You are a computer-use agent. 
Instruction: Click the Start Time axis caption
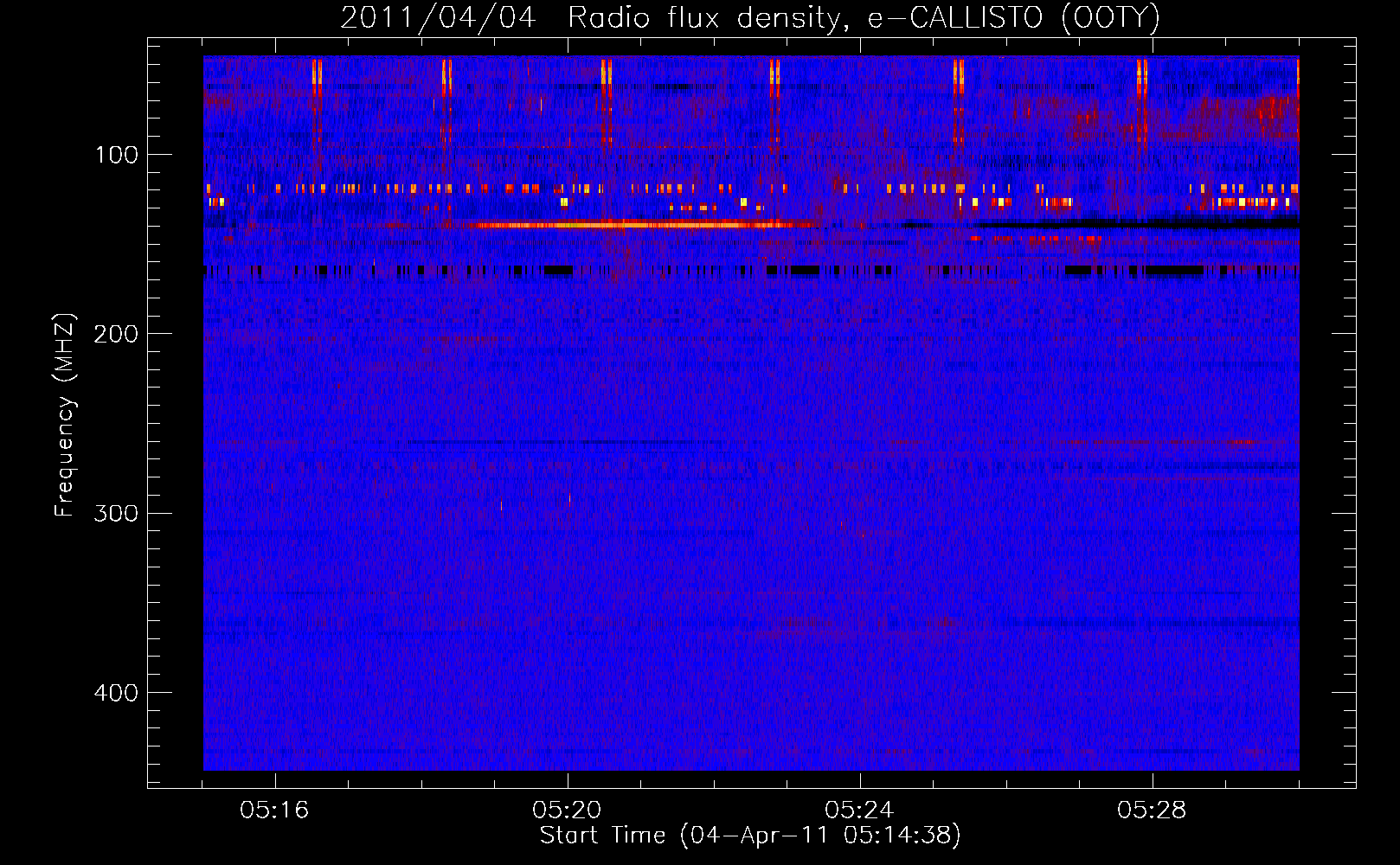pyautogui.click(x=750, y=836)
